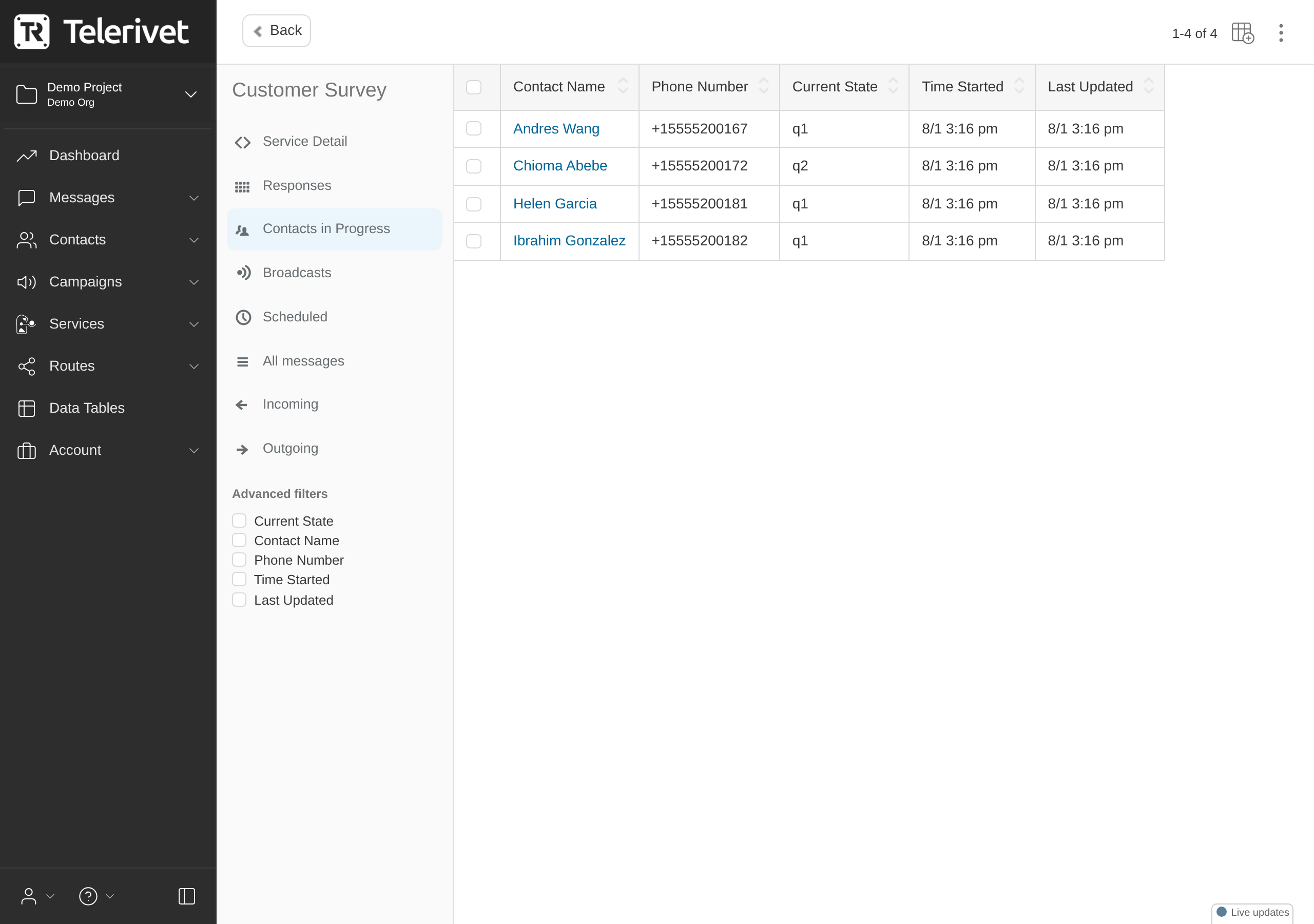The height and width of the screenshot is (924, 1314).
Task: Click the Campaigns megaphone icon
Action: [x=26, y=282]
